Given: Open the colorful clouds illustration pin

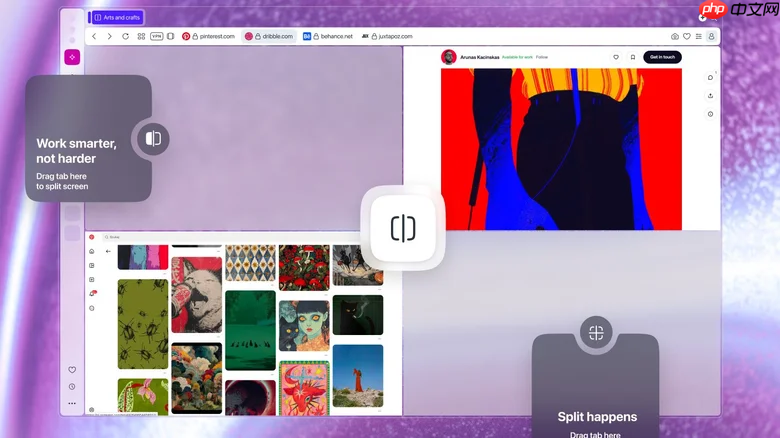Looking at the screenshot, I should point(196,378).
